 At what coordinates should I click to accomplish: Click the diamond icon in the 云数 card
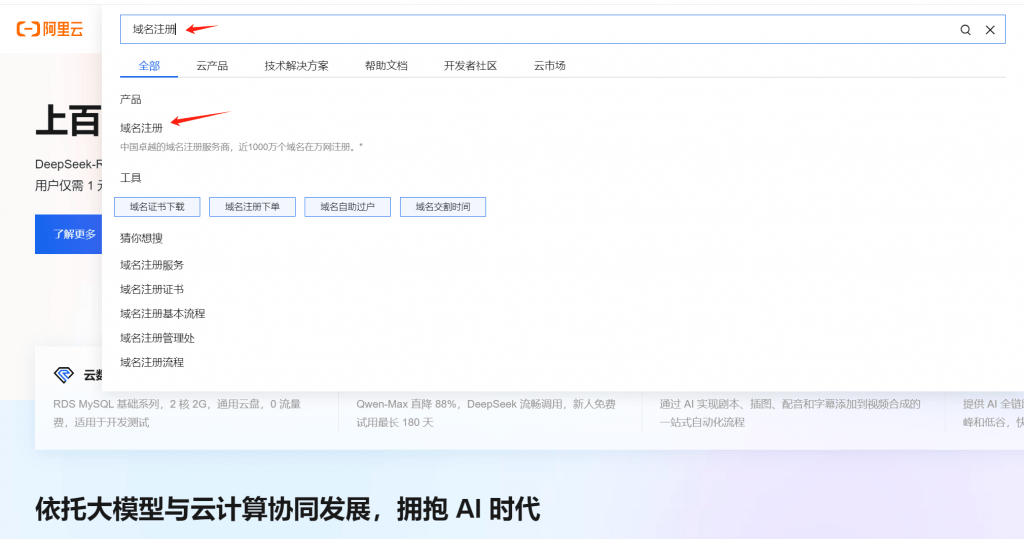pos(63,374)
